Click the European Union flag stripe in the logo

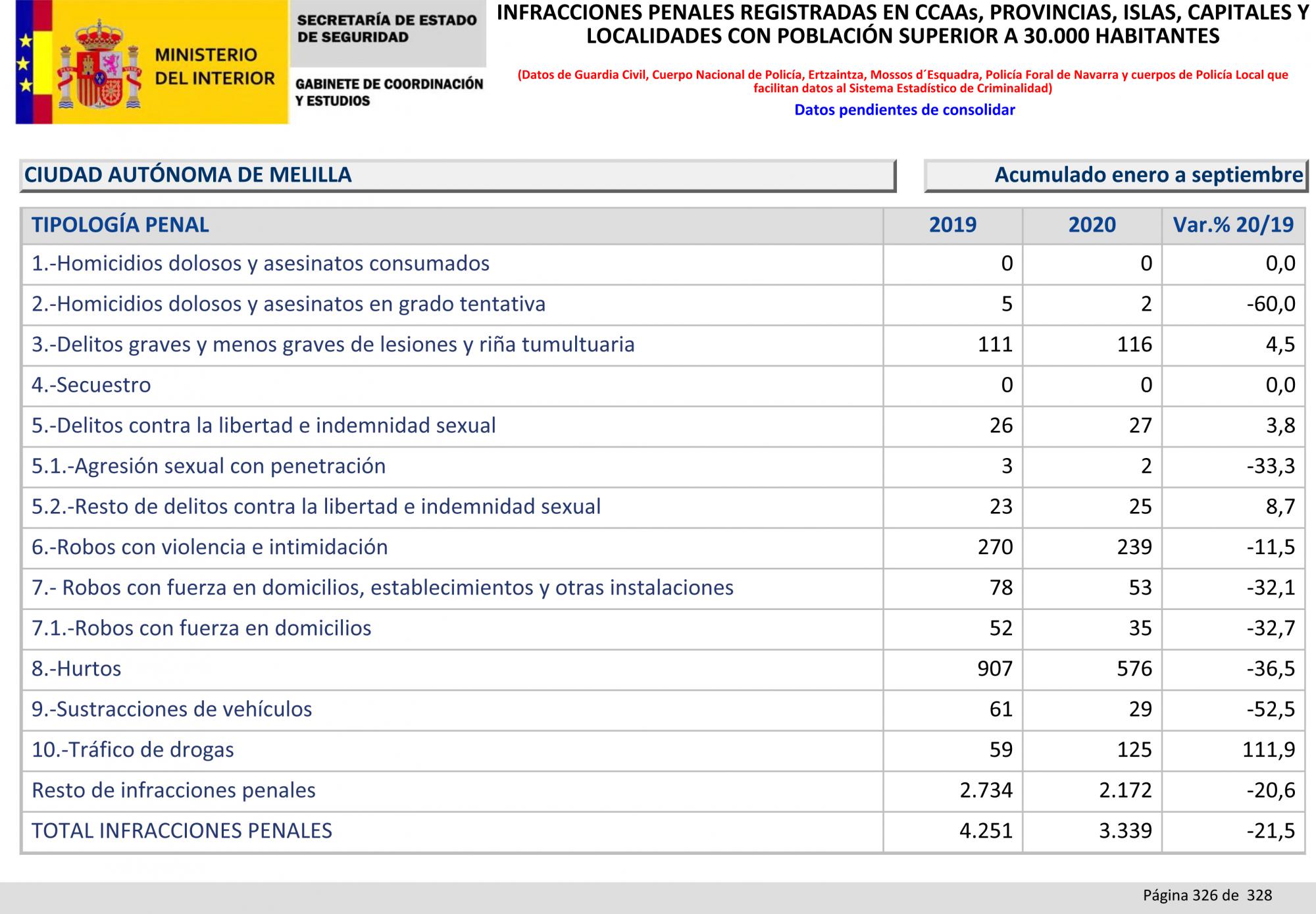(24, 62)
